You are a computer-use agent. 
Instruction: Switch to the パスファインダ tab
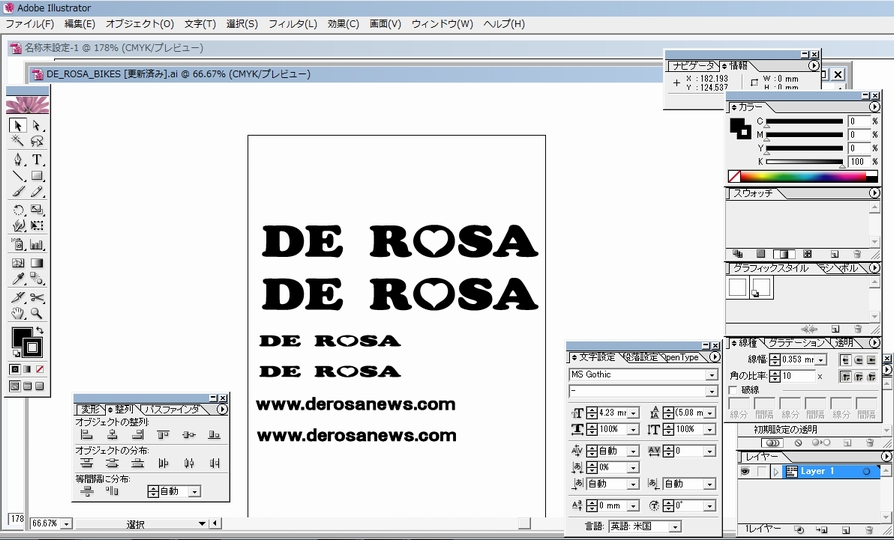tap(174, 409)
